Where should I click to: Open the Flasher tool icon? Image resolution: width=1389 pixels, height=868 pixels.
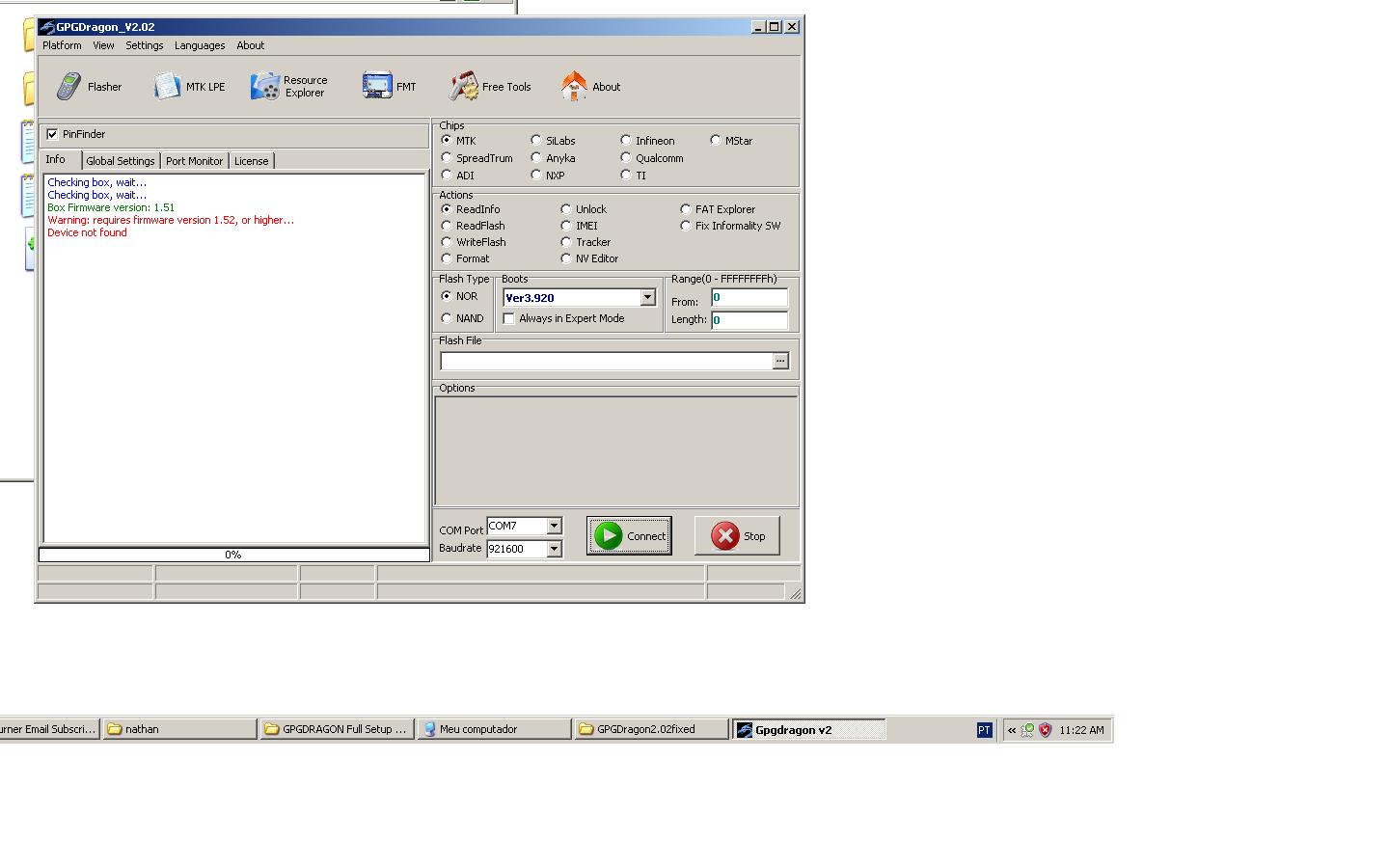[68, 87]
